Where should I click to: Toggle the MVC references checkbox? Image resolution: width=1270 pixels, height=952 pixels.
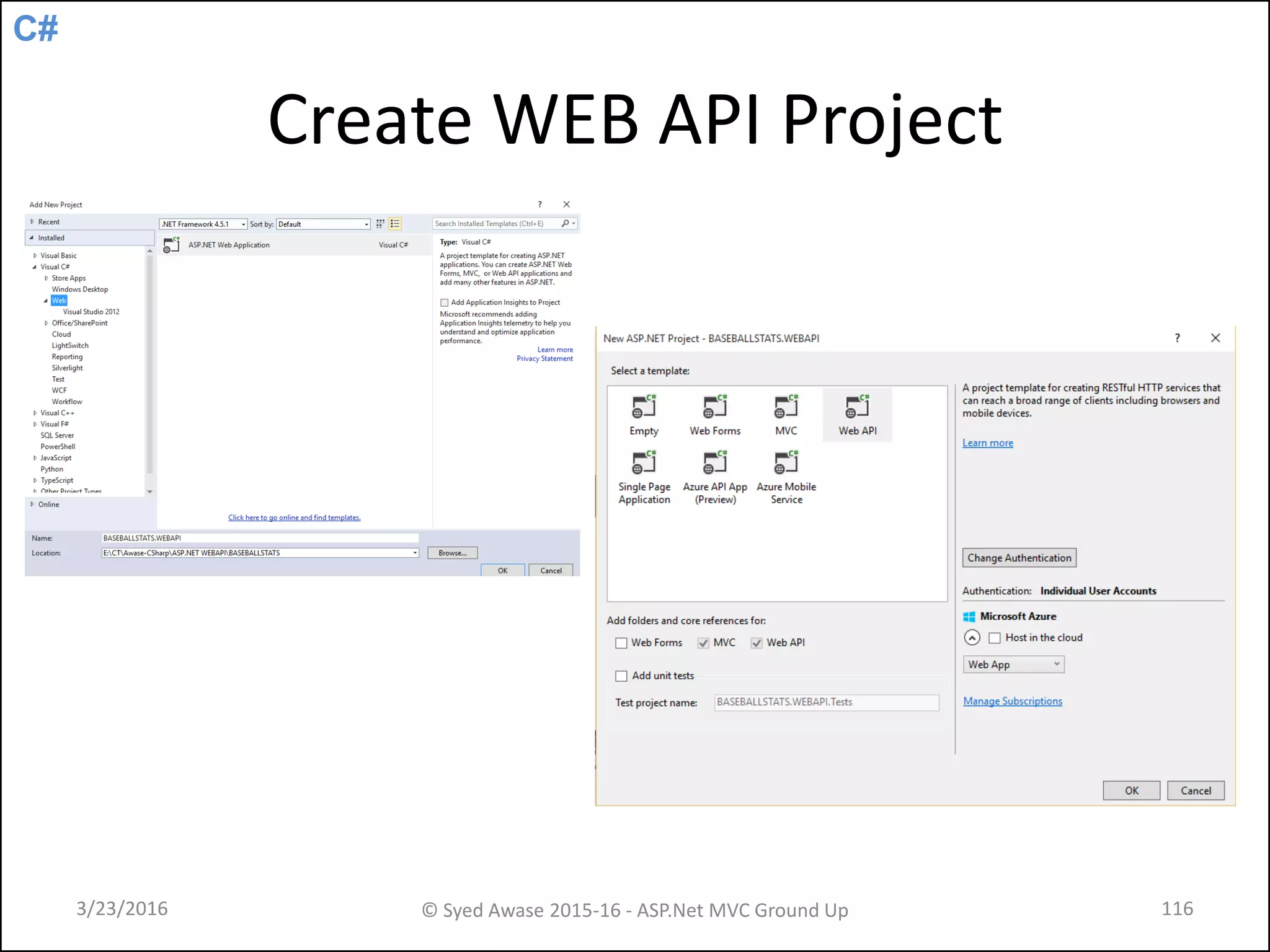(x=703, y=643)
